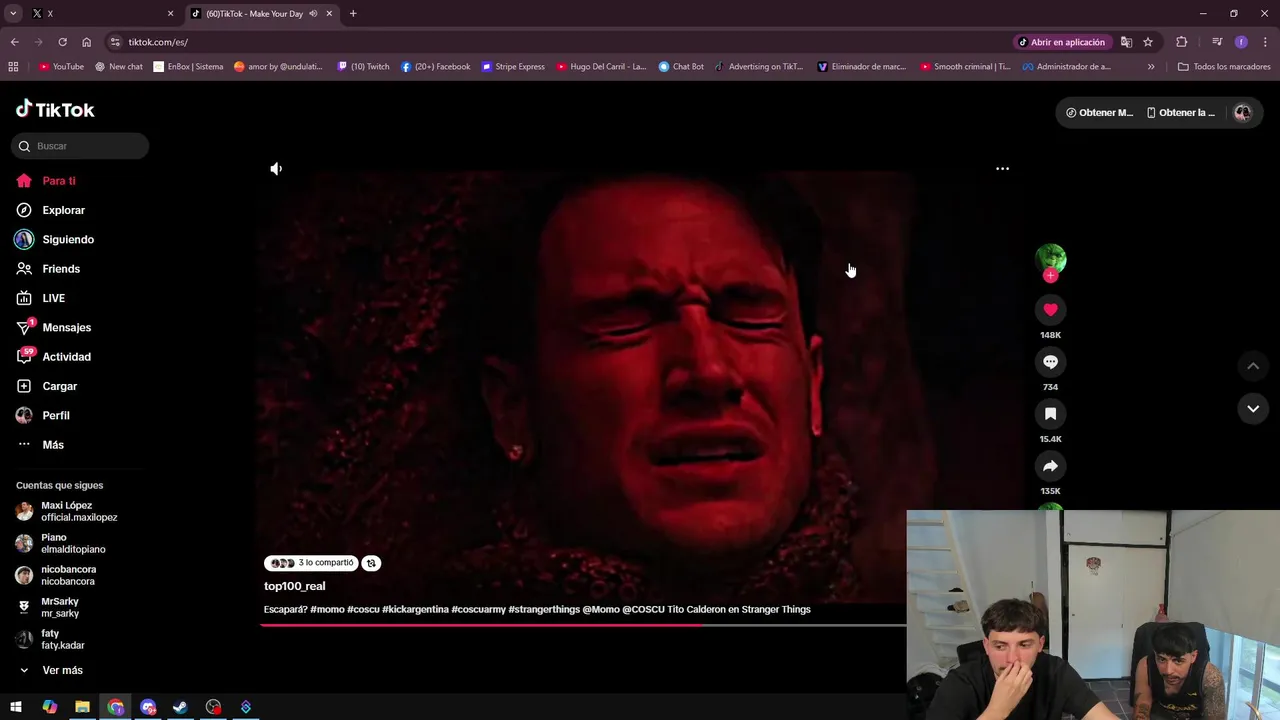Show more bookmarks with double chevron
Screen dimensions: 1280x720
pyautogui.click(x=1151, y=67)
